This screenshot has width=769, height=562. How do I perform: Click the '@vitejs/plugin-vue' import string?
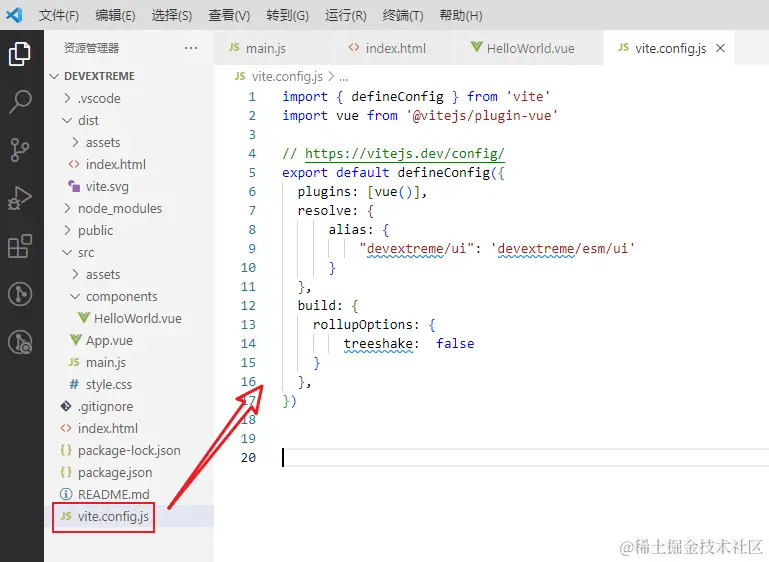click(x=481, y=116)
